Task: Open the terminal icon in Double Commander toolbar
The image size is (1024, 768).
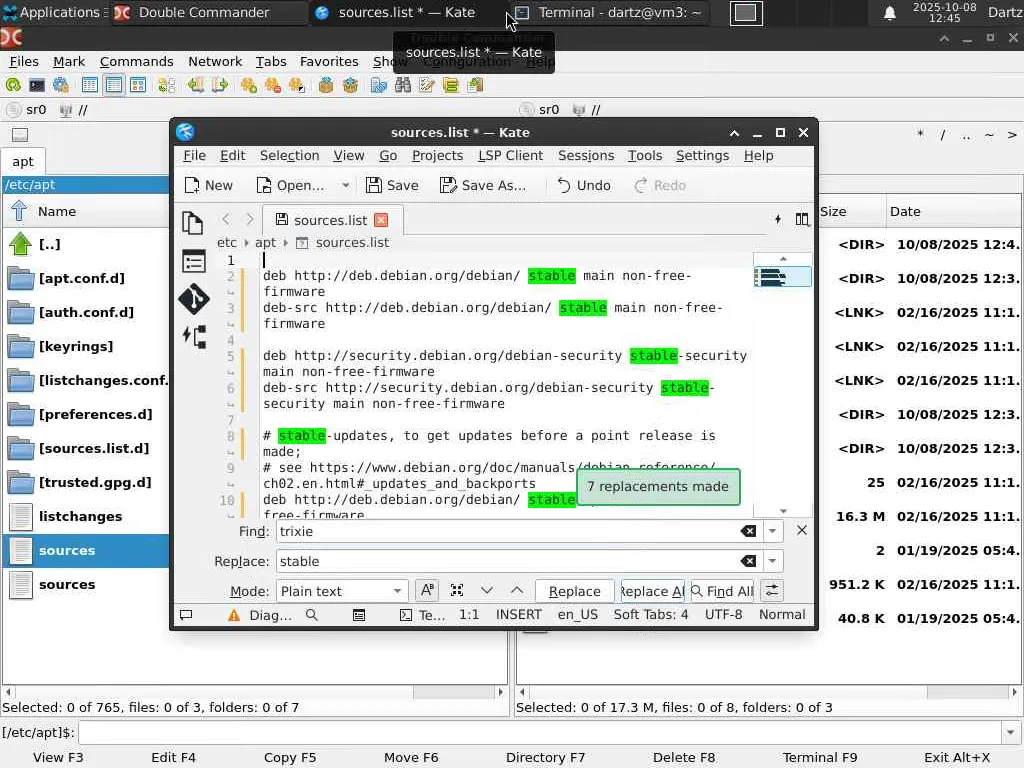Action: [37, 85]
